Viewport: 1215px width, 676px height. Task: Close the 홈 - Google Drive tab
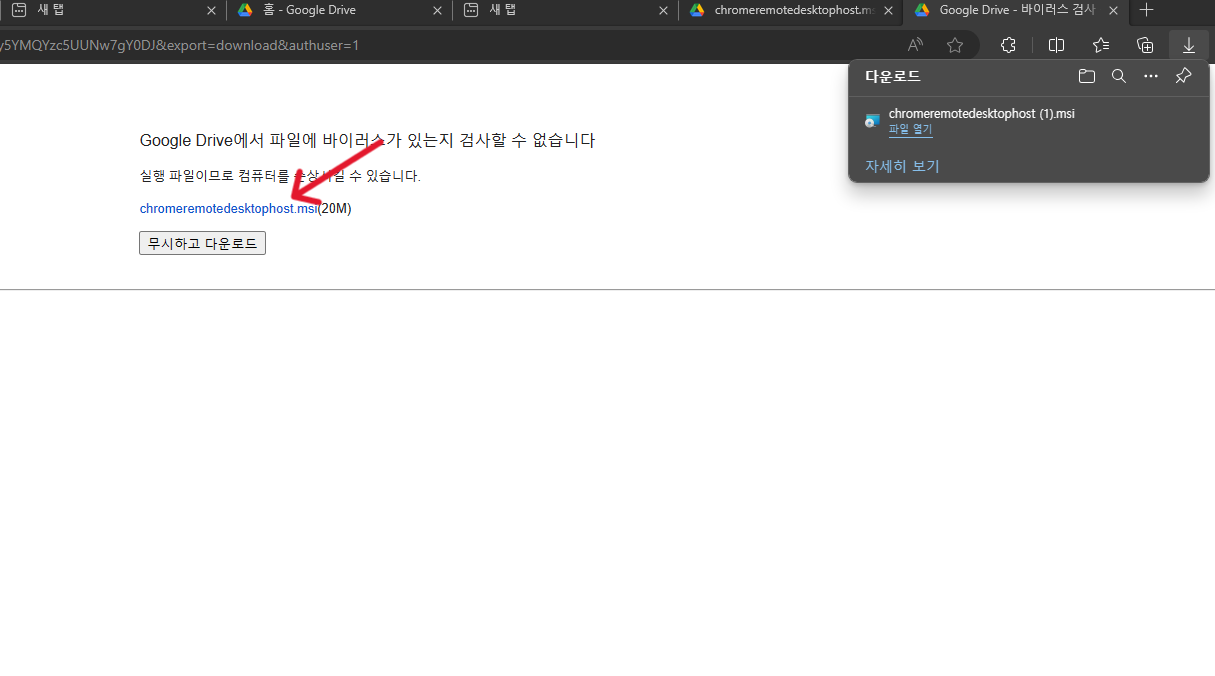[x=436, y=10]
